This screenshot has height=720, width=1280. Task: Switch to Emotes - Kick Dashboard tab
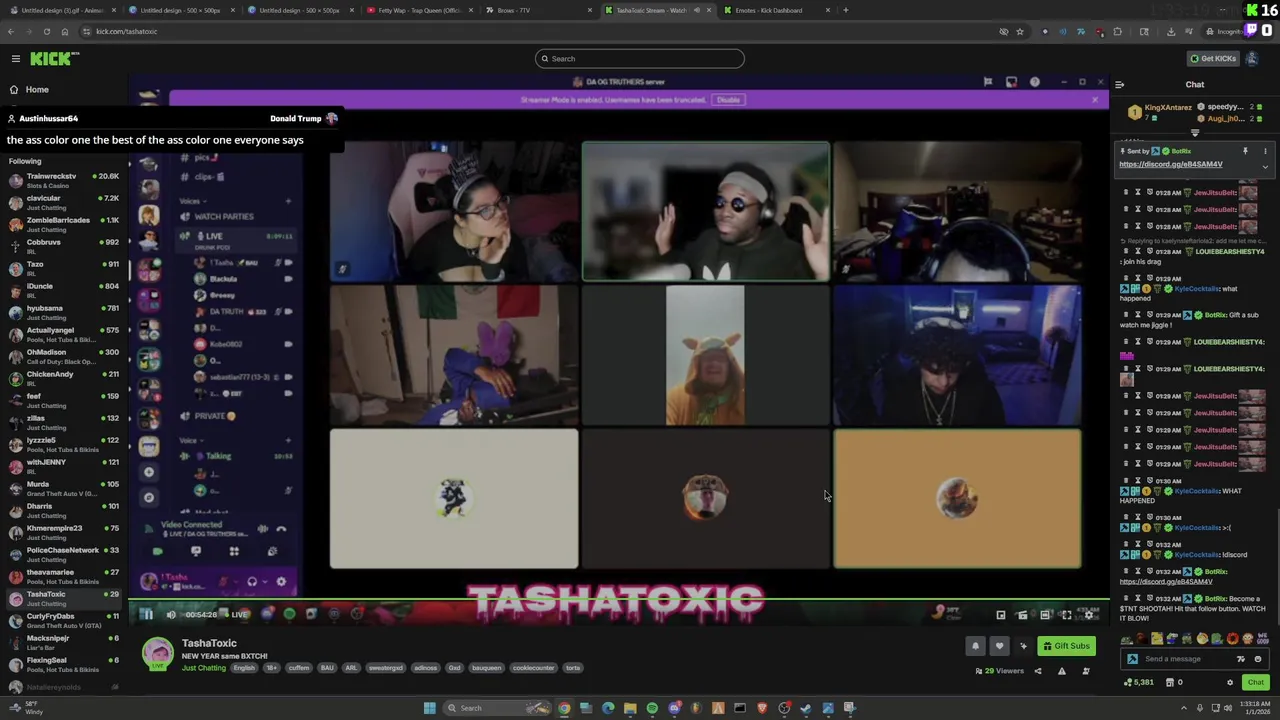776,10
